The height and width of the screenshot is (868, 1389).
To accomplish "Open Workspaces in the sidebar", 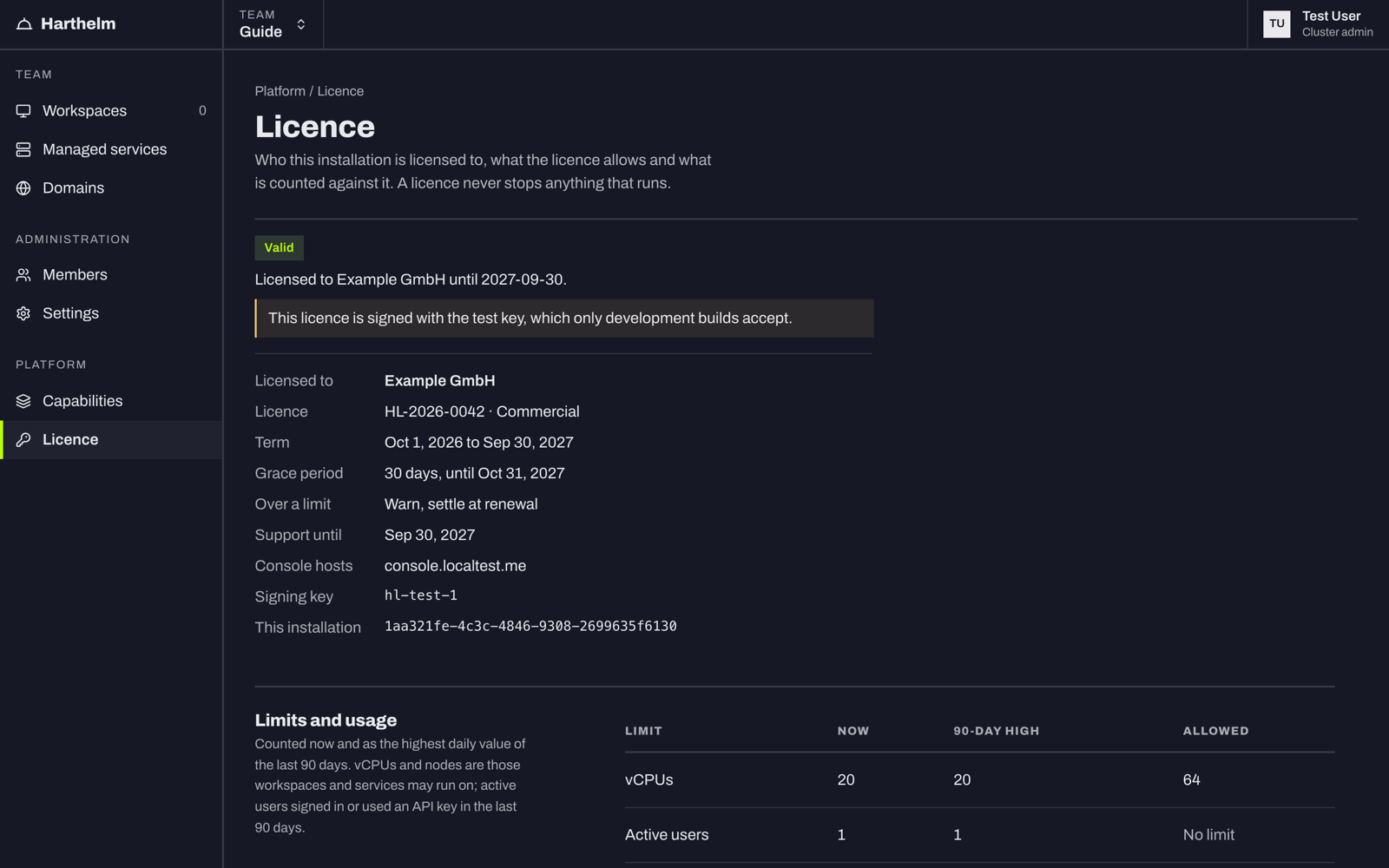I will pos(111,111).
